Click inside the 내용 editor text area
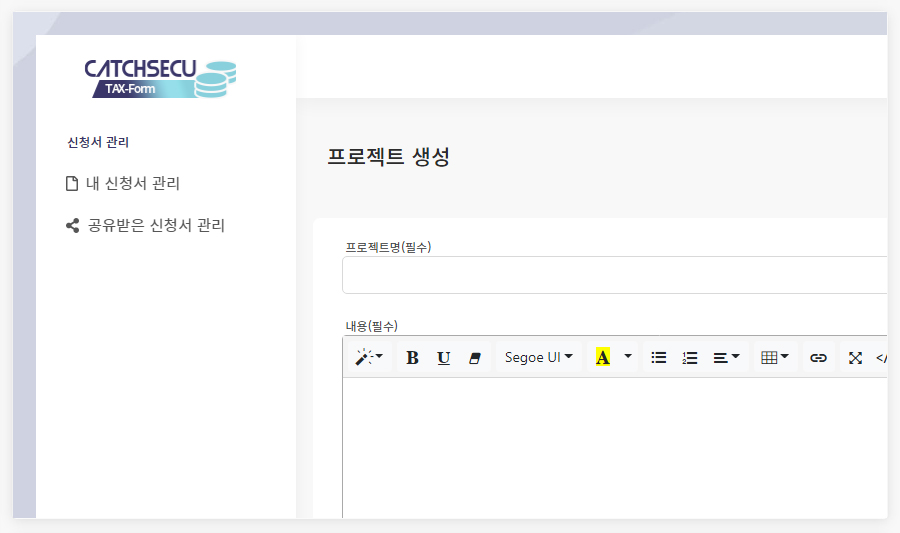900x533 pixels. pyautogui.click(x=615, y=448)
